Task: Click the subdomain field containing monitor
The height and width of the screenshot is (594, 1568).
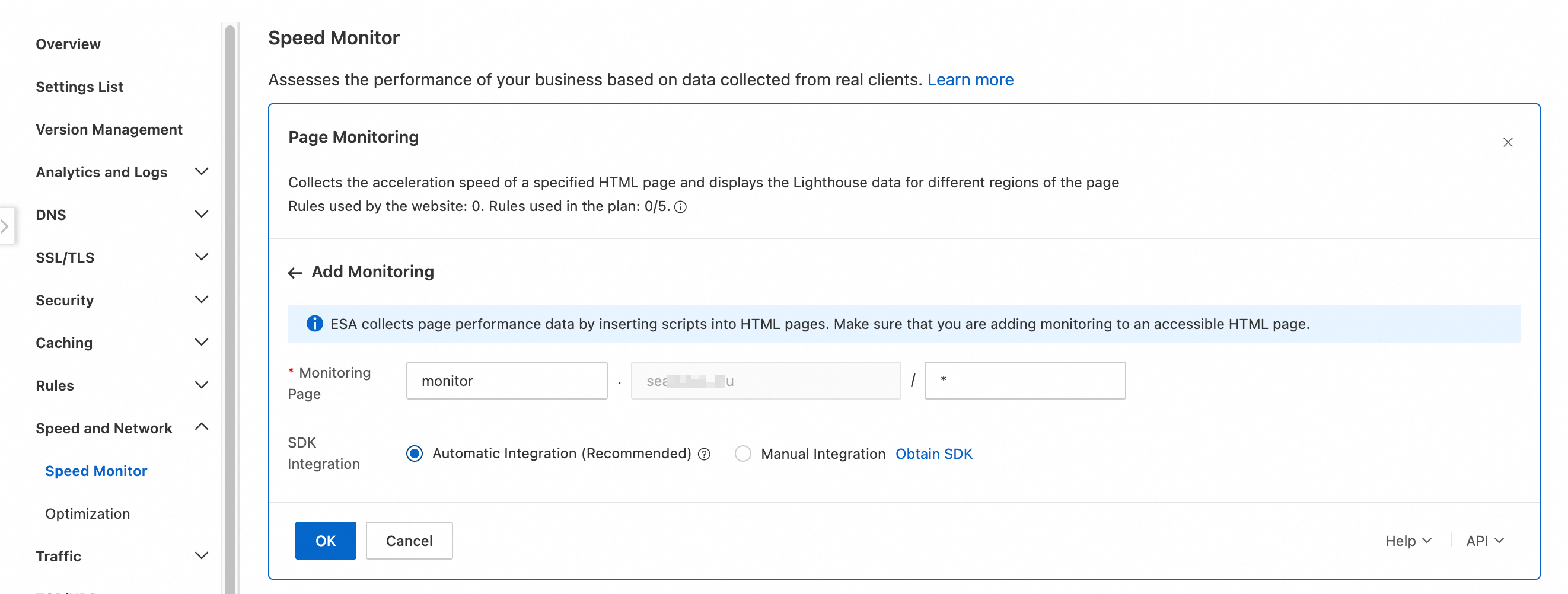Action: point(506,381)
